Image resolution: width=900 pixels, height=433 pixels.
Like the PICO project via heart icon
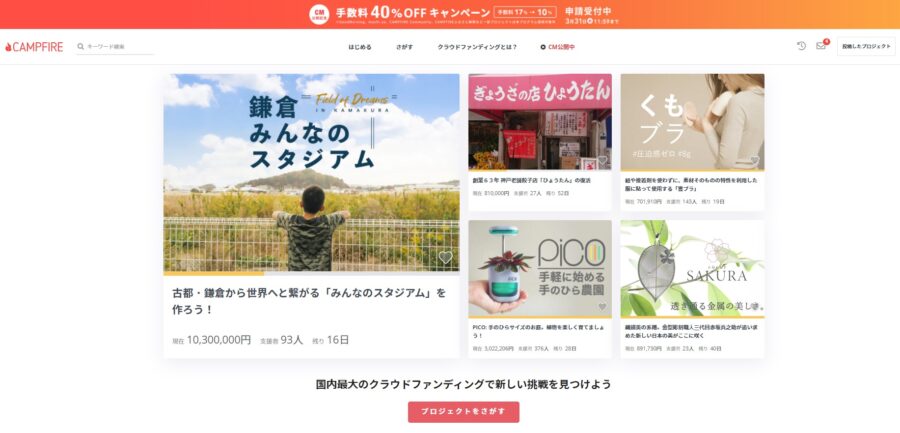(x=602, y=307)
